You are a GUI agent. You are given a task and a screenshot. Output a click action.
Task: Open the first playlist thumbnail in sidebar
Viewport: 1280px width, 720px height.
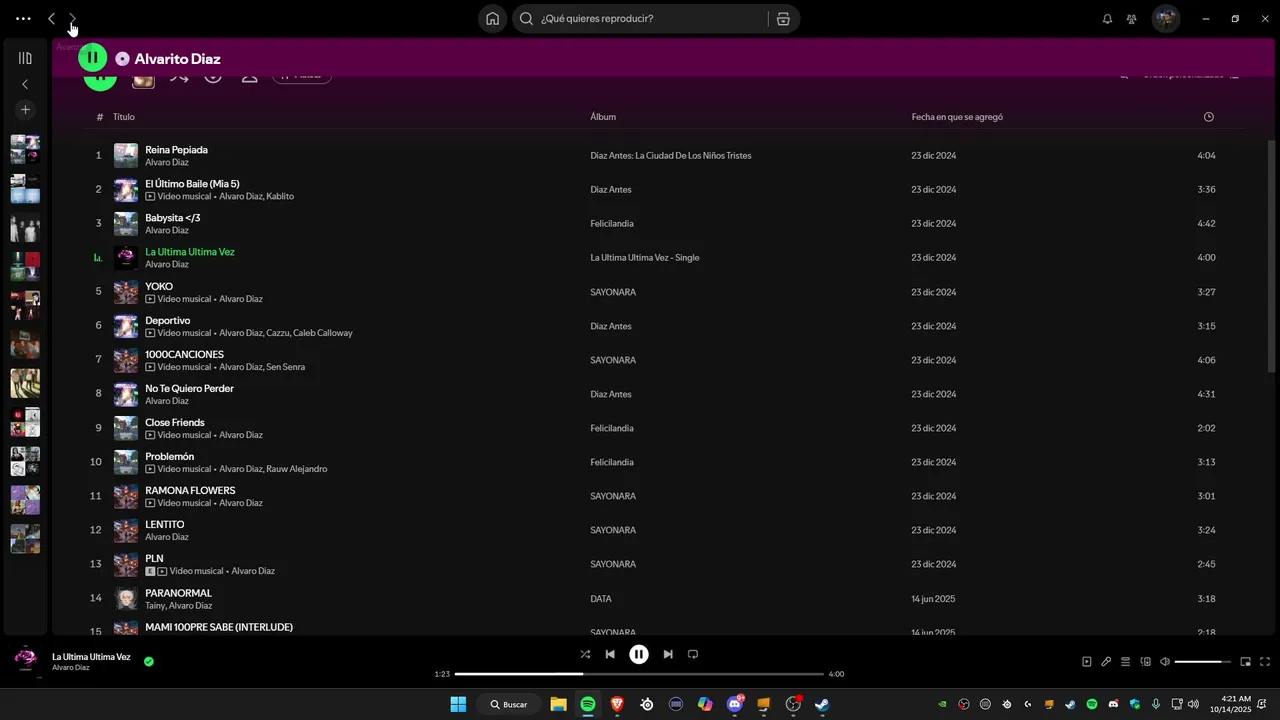pos(25,149)
